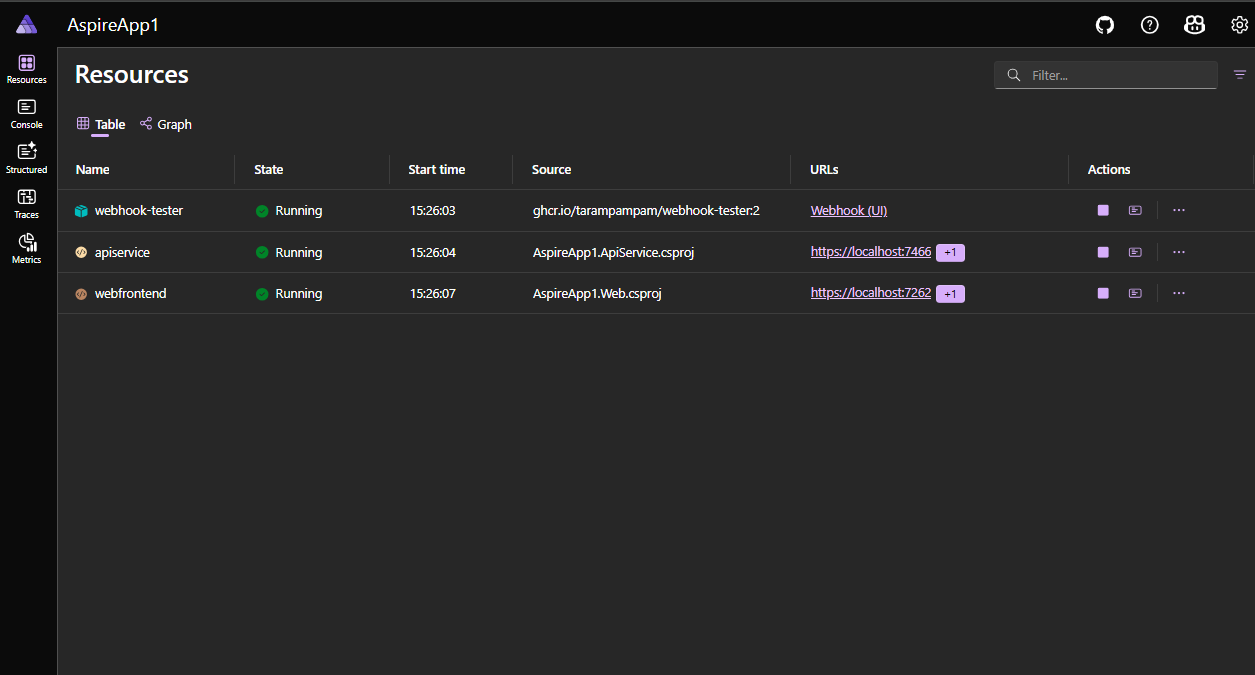
Task: Click the GitHub Copilot icon in the header
Action: 1194,24
